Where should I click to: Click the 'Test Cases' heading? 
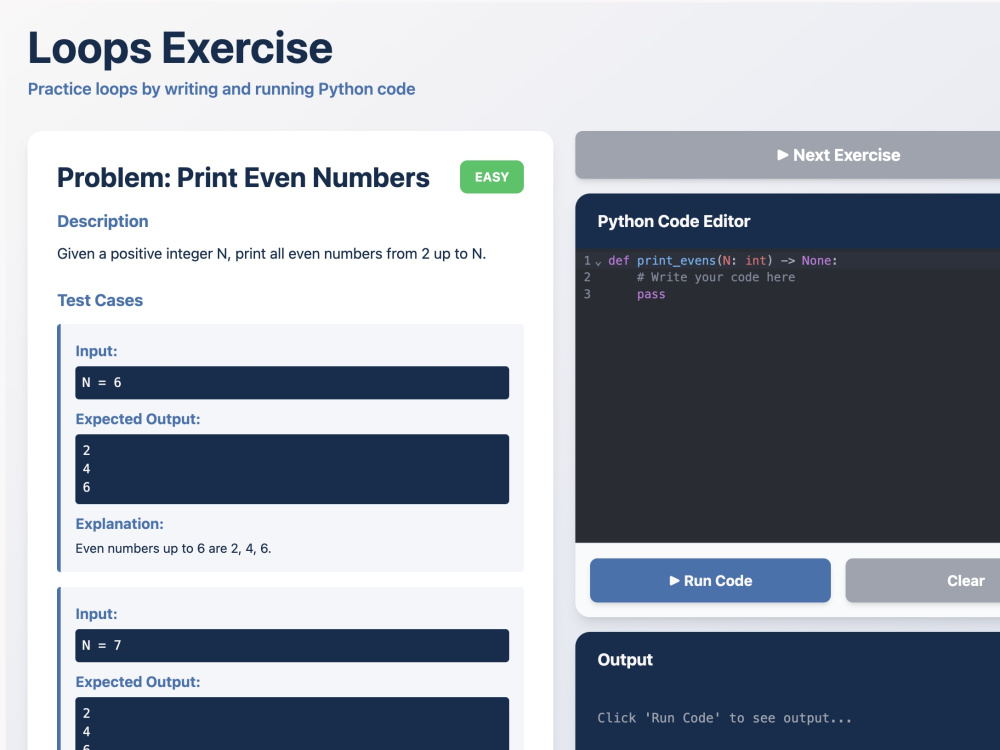click(x=100, y=300)
